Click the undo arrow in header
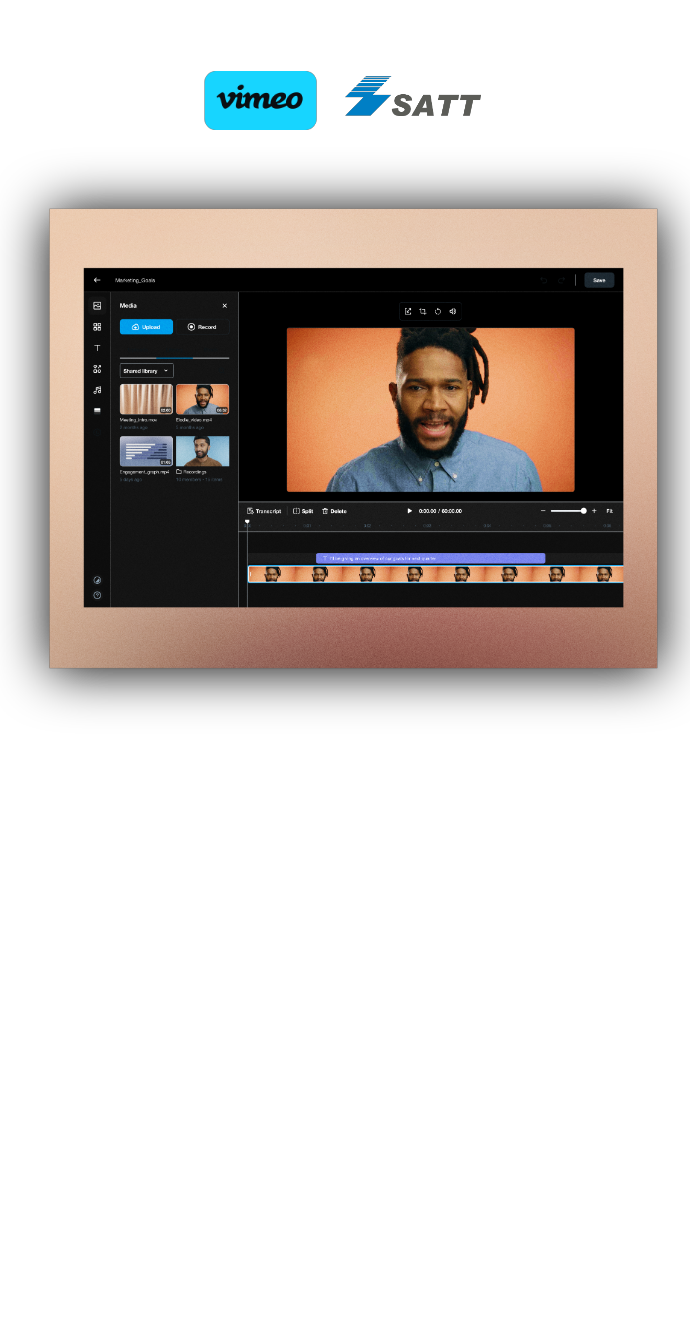The height and width of the screenshot is (1340, 690). 544,280
